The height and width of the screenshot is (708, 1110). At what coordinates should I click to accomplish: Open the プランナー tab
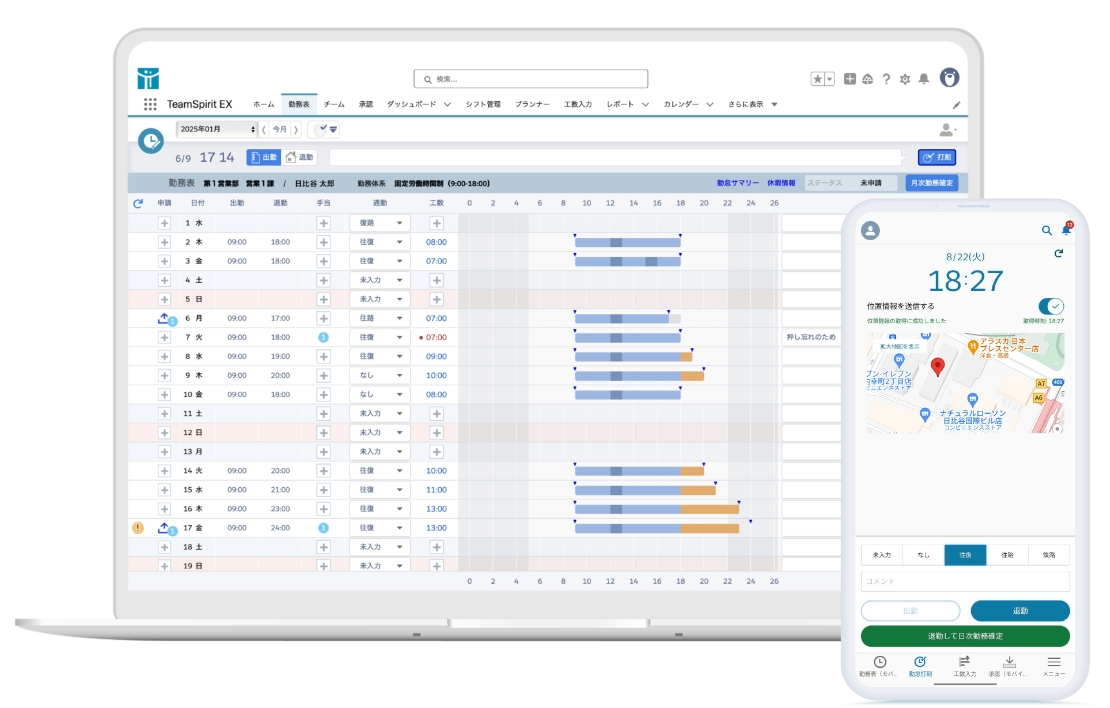click(x=532, y=104)
